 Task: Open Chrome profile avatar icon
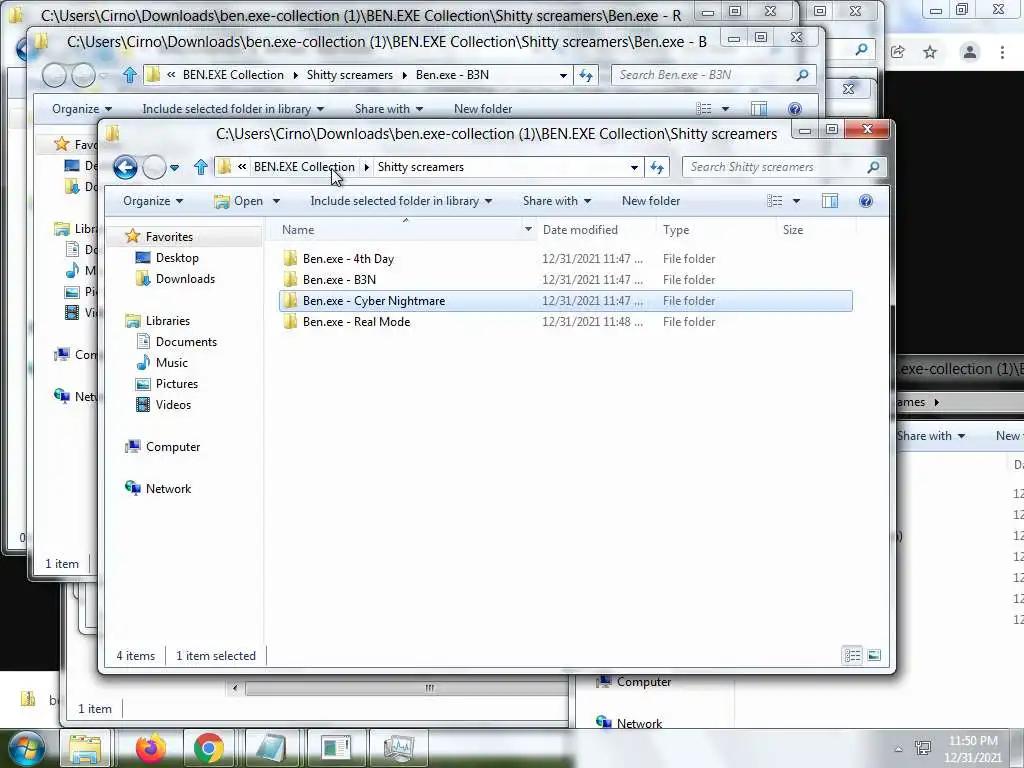coord(970,52)
